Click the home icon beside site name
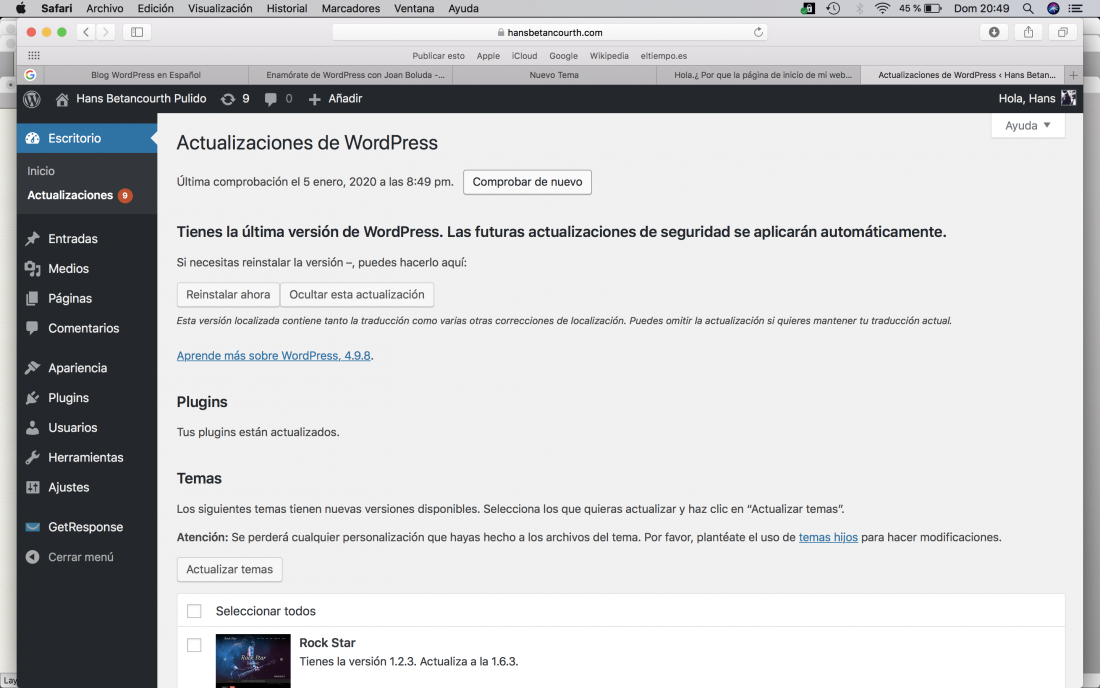 pyautogui.click(x=62, y=100)
